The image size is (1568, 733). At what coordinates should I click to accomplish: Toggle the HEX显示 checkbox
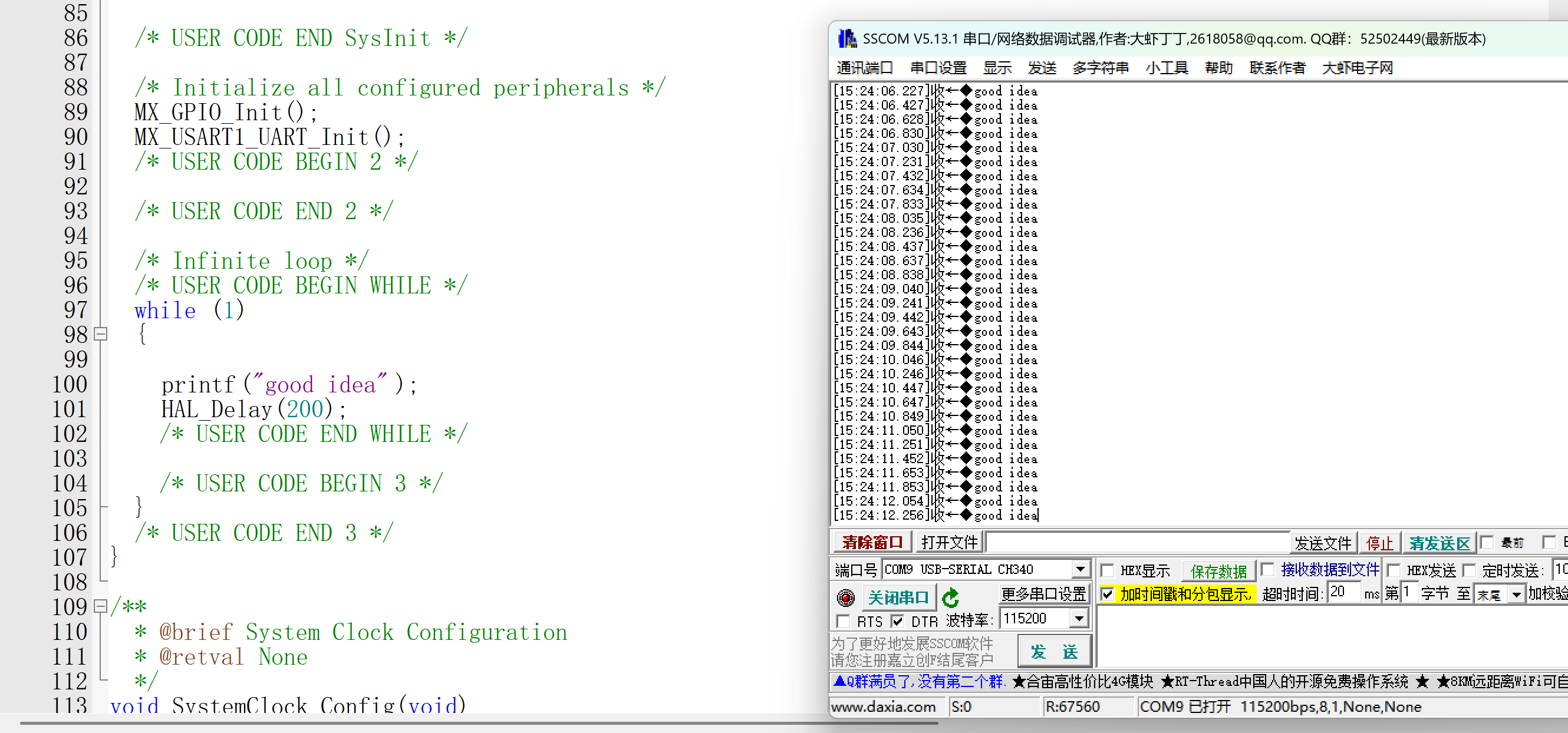[1108, 570]
